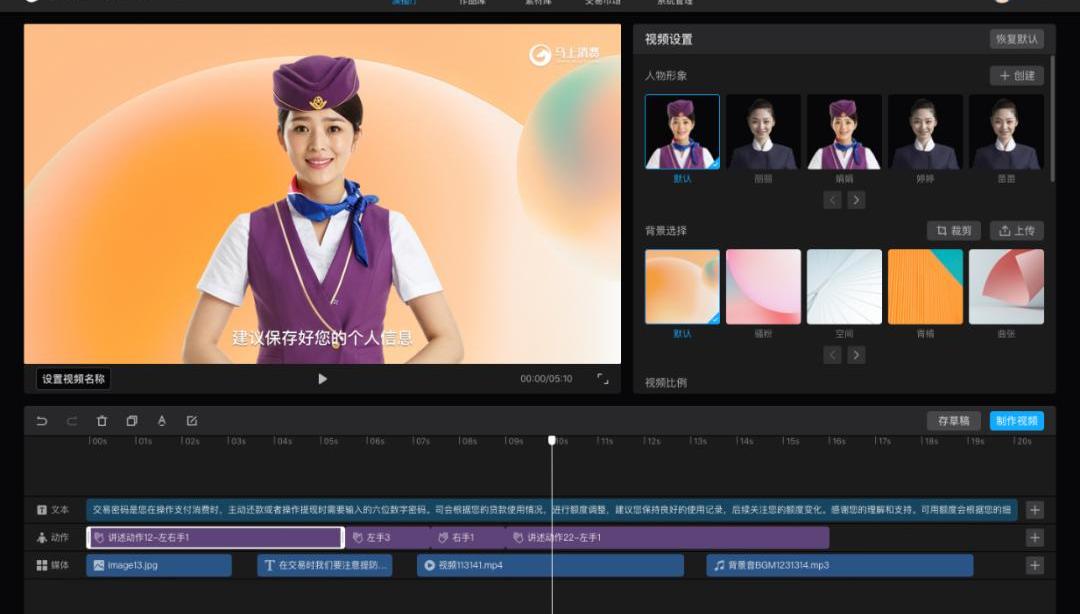Enter fullscreen preview mode

(x=602, y=379)
